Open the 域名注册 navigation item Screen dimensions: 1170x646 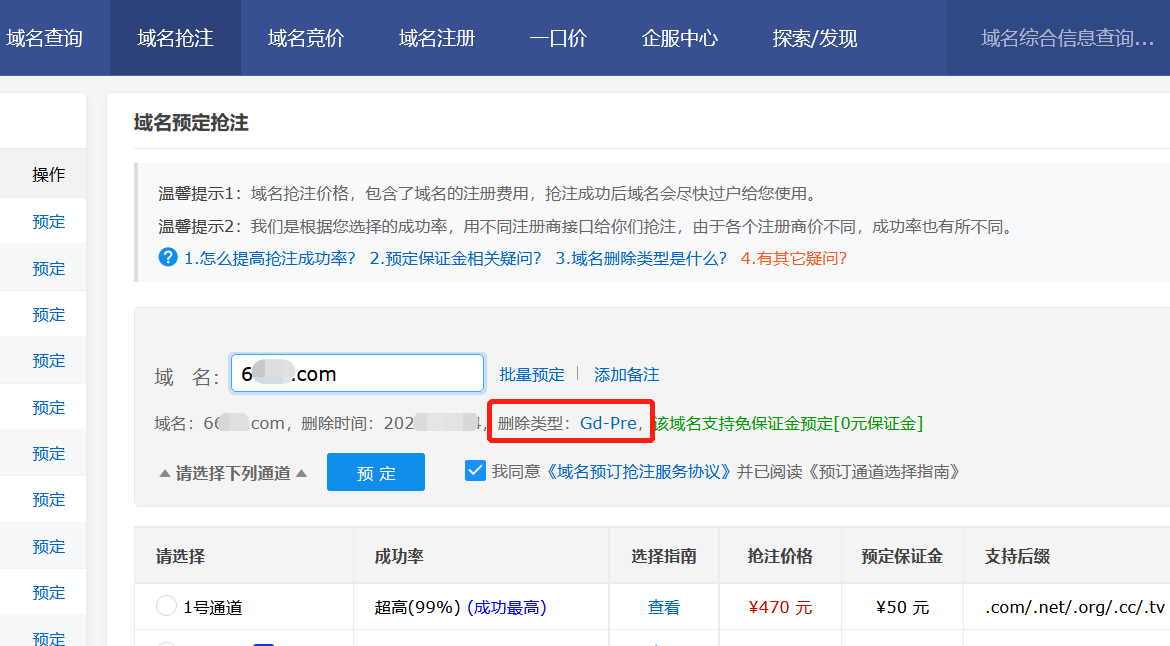pos(437,38)
